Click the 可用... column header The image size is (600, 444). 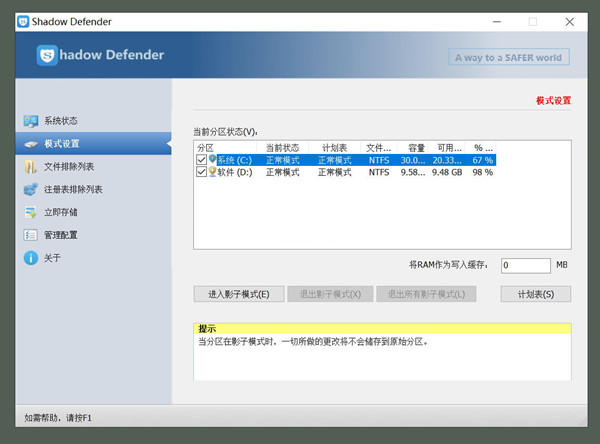pos(447,148)
